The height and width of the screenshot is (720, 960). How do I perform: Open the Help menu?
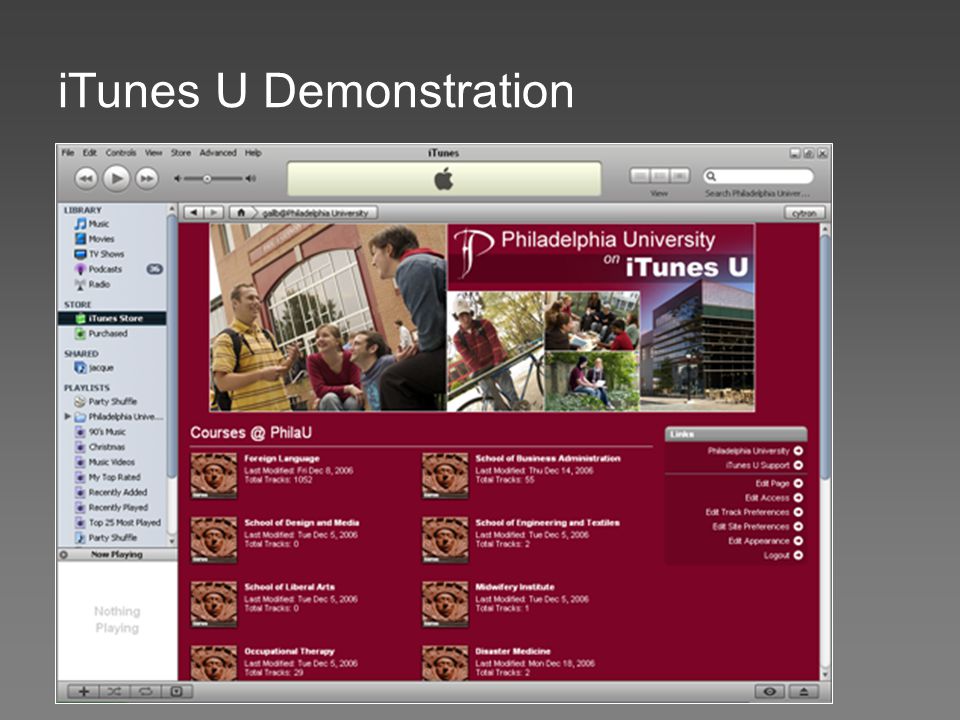tap(253, 152)
